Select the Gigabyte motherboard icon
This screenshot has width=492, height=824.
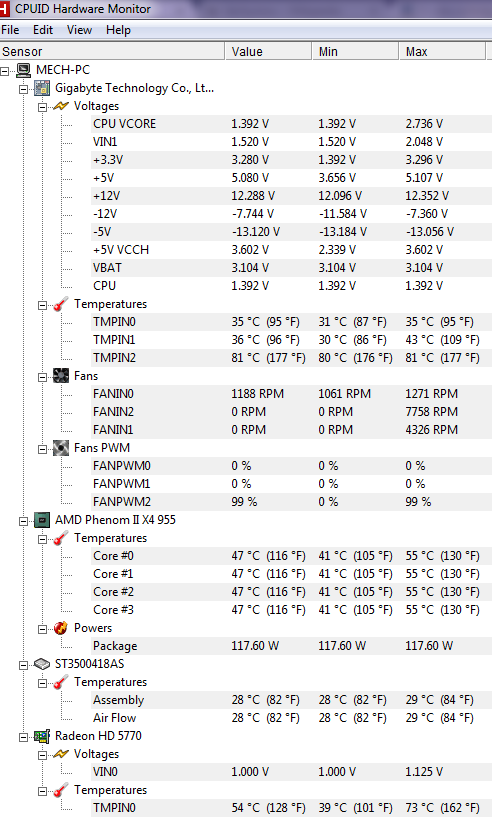(x=42, y=88)
